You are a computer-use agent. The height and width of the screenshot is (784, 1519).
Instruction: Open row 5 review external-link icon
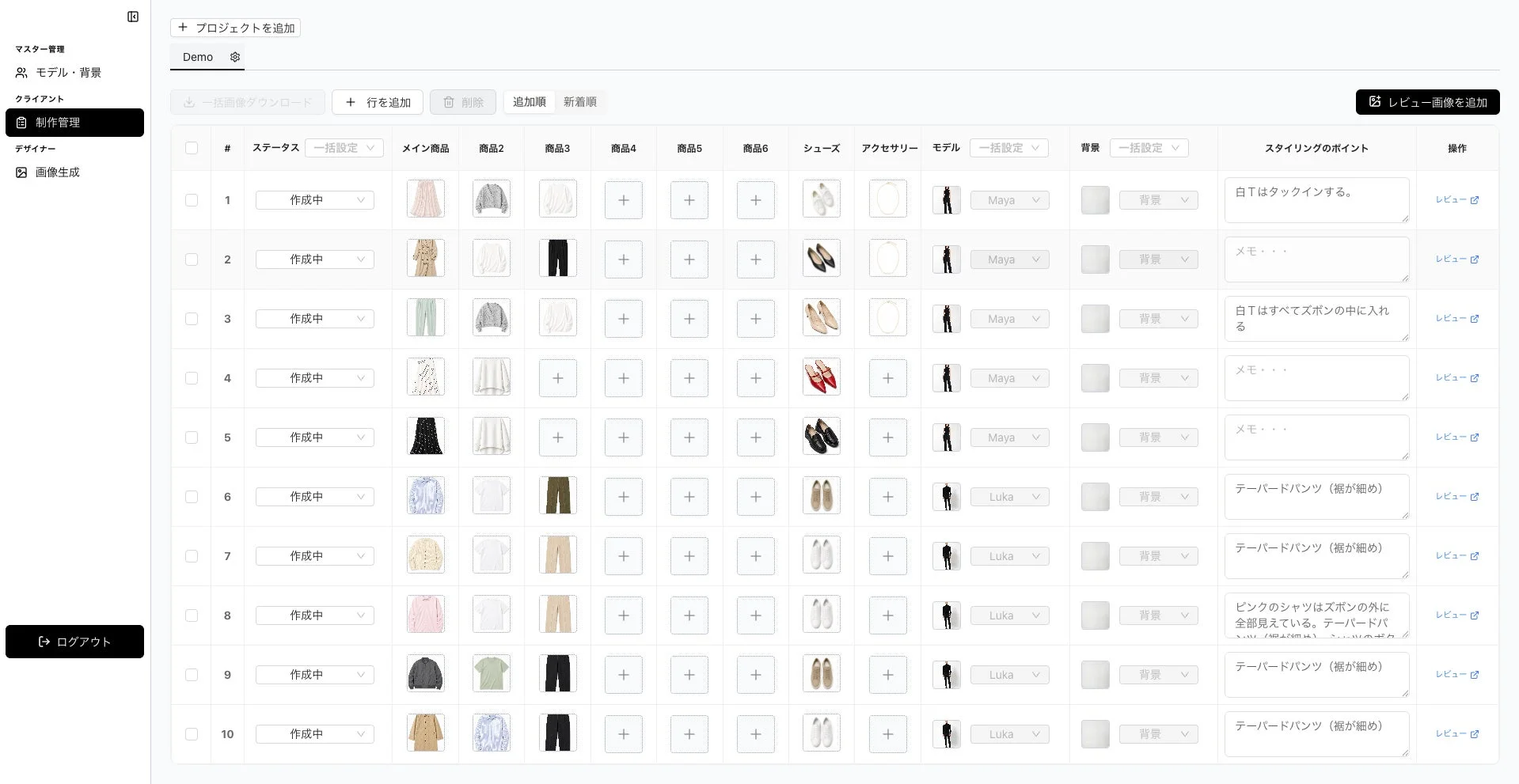tap(1475, 437)
